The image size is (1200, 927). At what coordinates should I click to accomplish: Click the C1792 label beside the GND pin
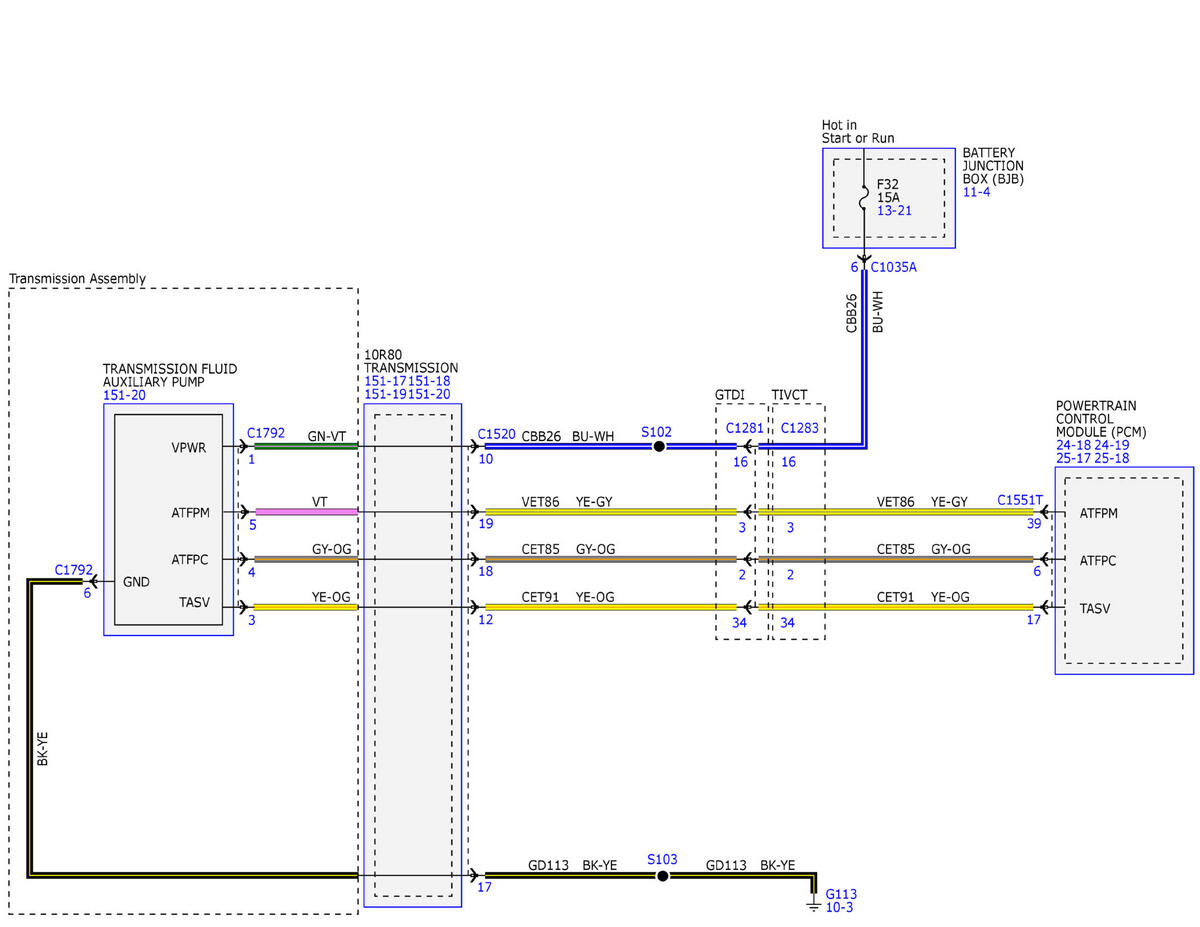73,570
